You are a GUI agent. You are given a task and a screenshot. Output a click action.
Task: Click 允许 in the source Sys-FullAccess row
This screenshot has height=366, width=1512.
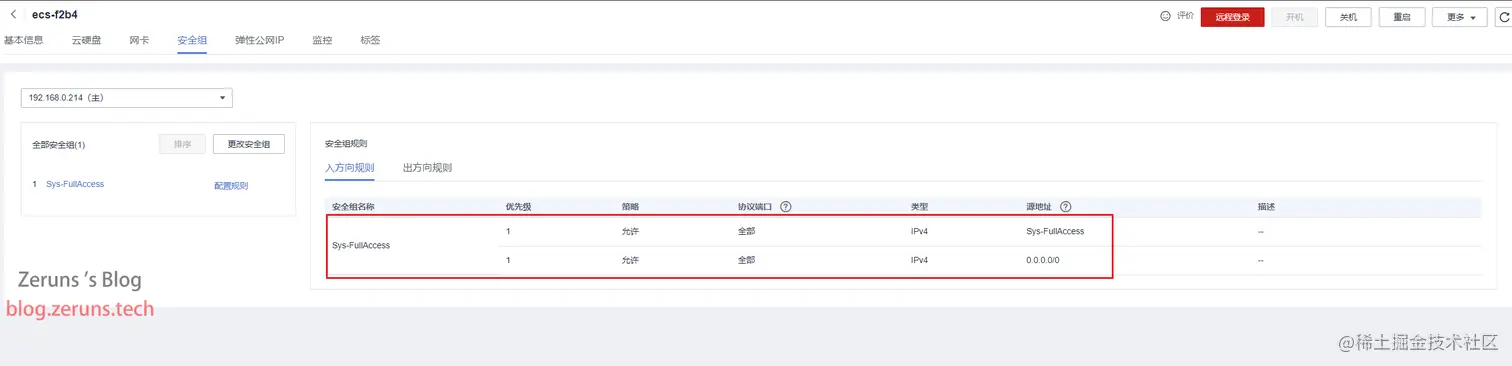tap(630, 231)
